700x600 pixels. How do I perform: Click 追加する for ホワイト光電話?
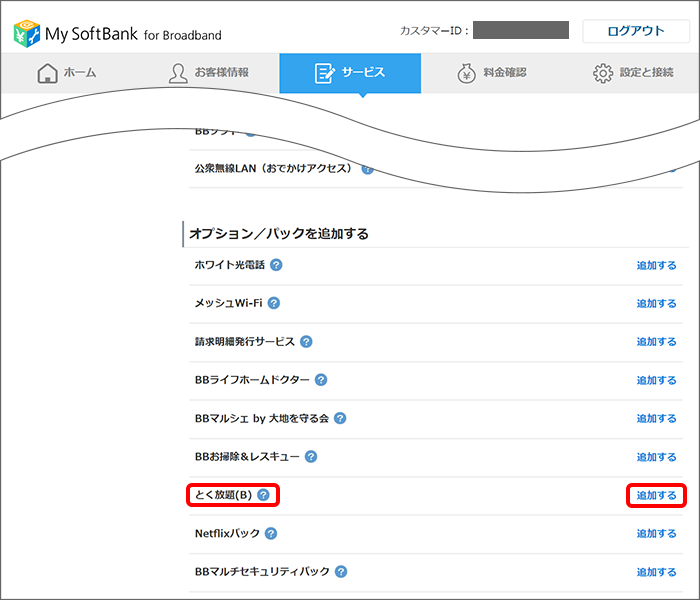pos(656,265)
